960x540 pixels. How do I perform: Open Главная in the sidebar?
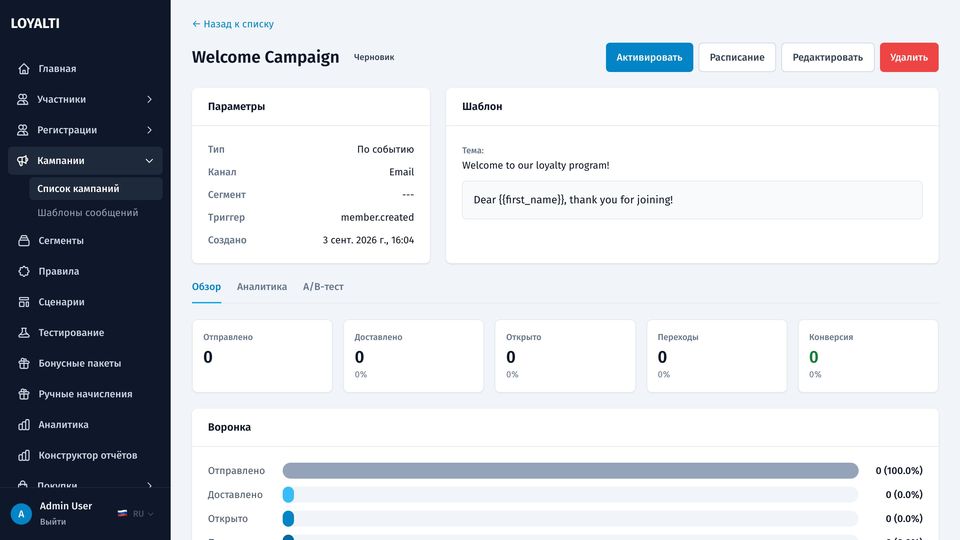(x=85, y=69)
